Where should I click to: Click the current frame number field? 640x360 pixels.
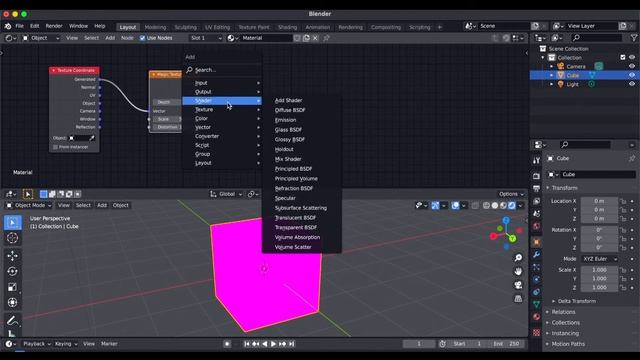[419, 344]
